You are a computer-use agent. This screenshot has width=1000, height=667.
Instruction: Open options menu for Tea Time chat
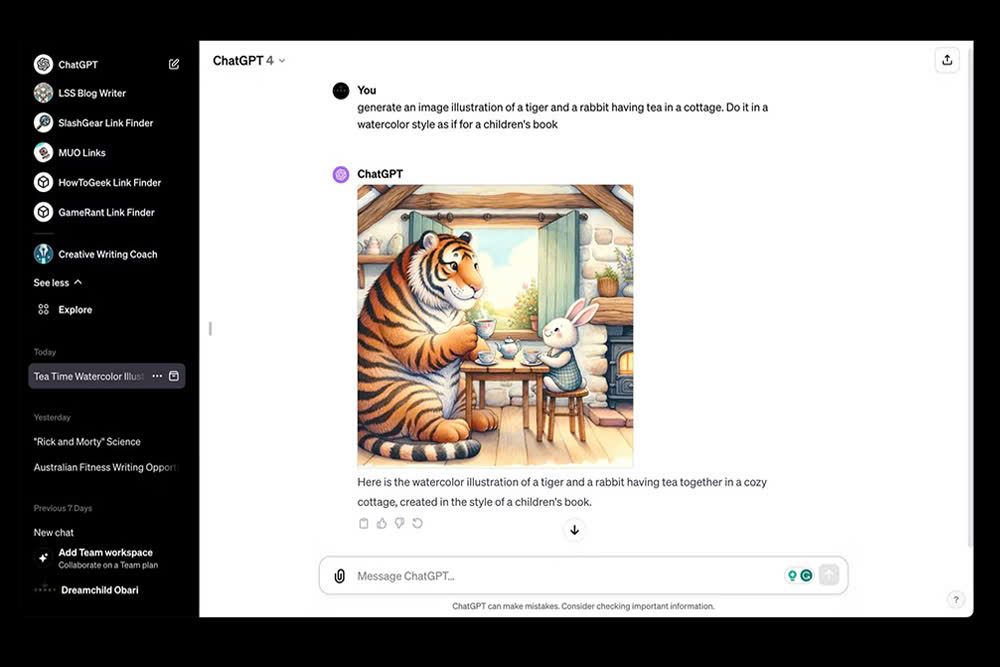coord(157,376)
